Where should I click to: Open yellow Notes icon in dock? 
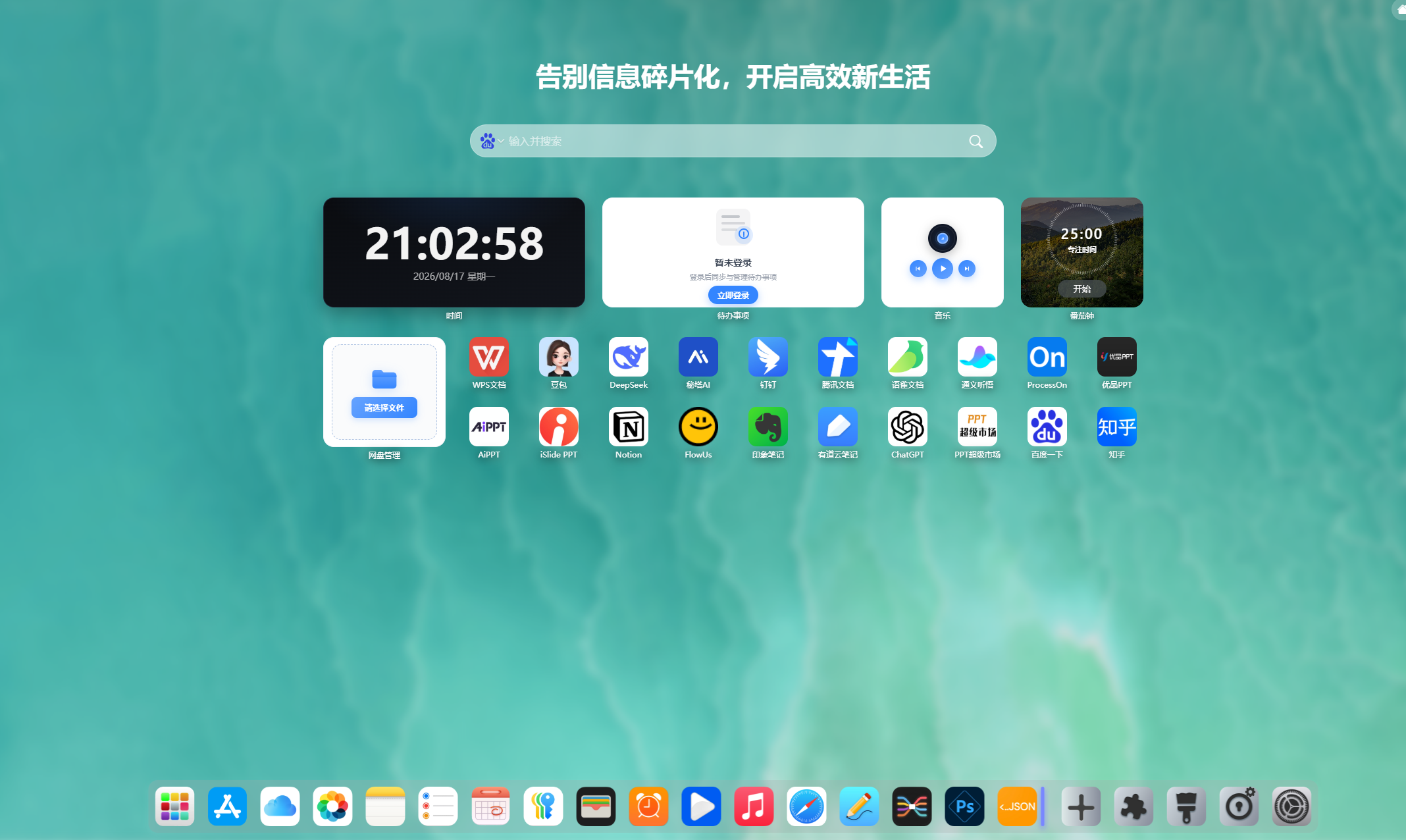point(386,806)
